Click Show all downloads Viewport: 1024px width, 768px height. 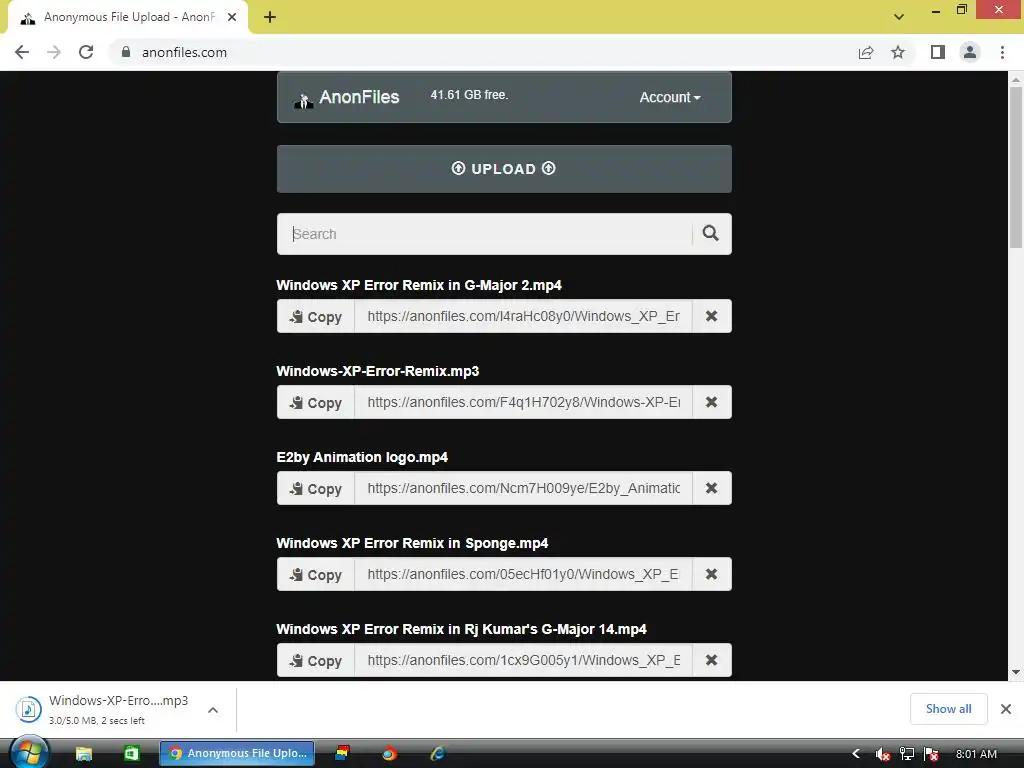[948, 709]
